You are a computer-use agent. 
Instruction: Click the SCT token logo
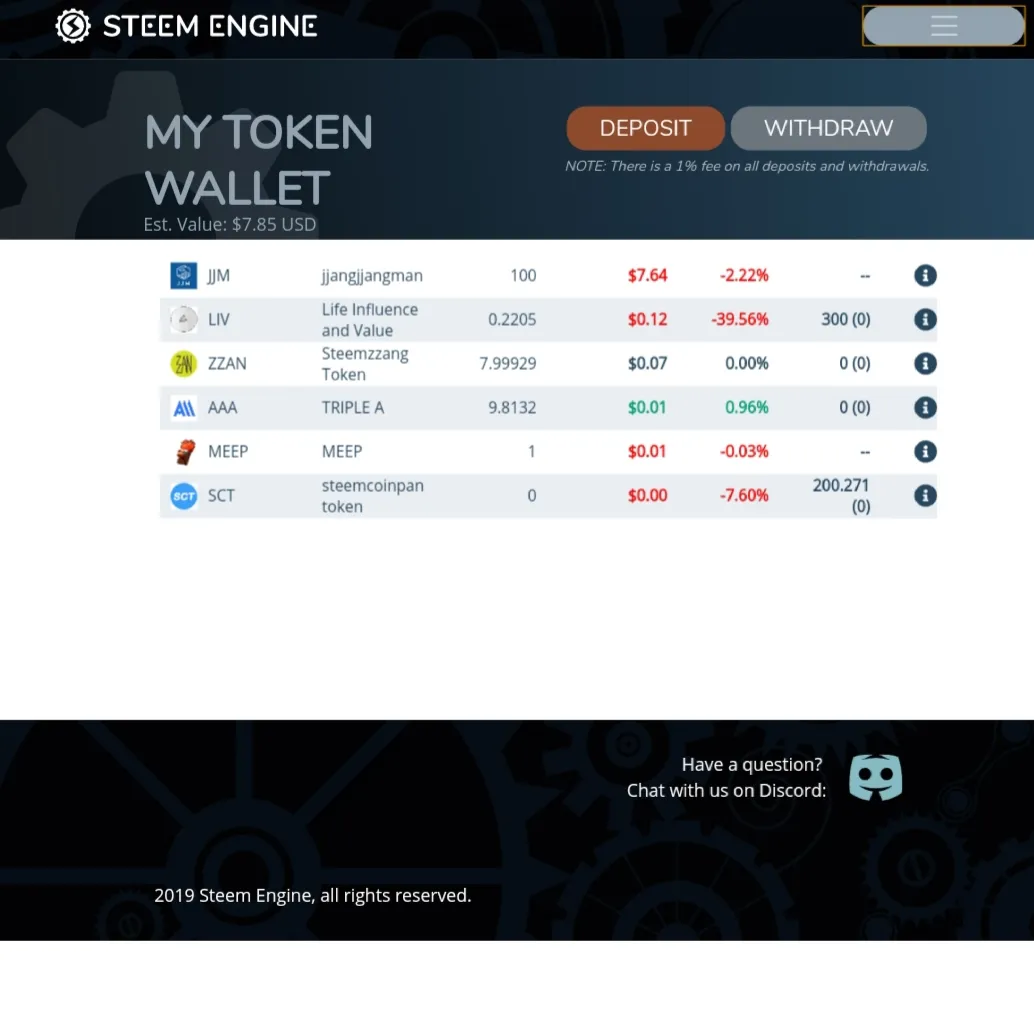(183, 495)
